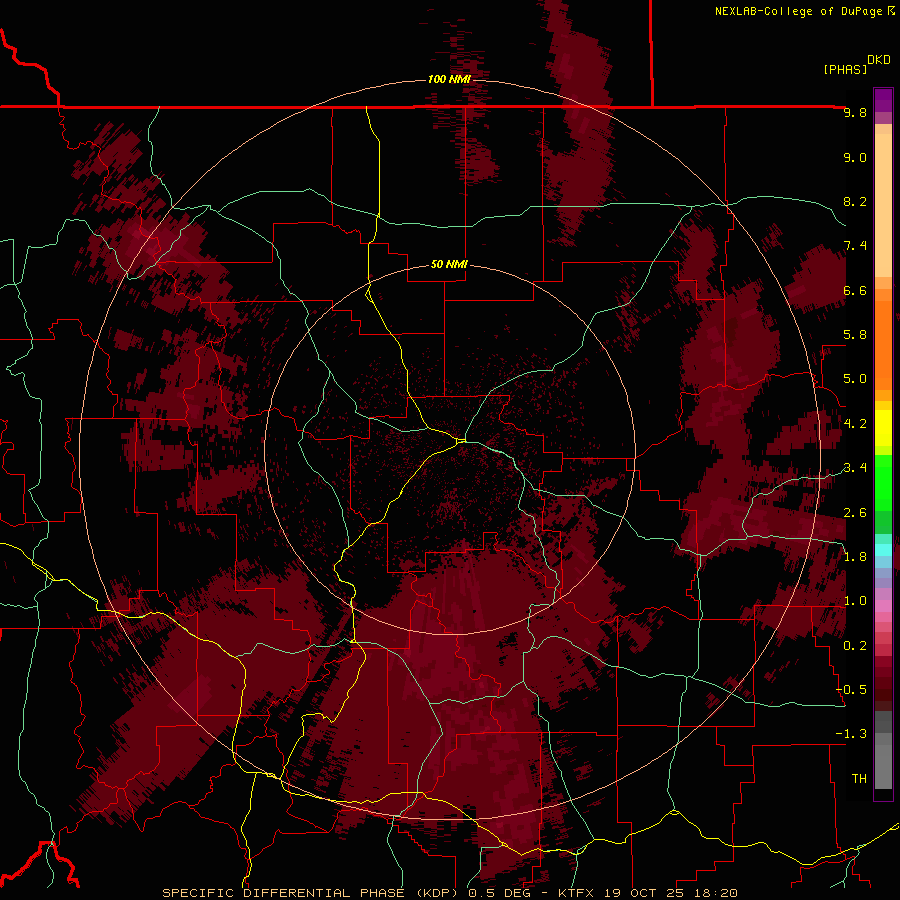Pick the yellow segment of the color bar
The width and height of the screenshot is (900, 900).
(x=883, y=428)
